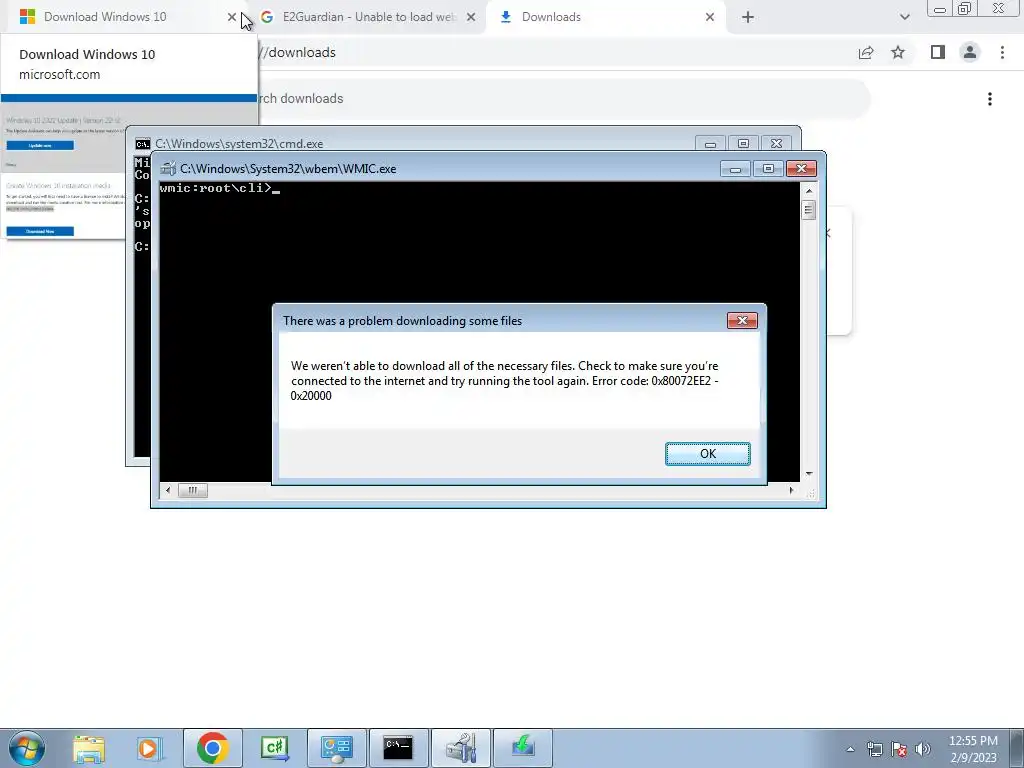This screenshot has height=768, width=1024.
Task: Click the green download arrow taskbar icon
Action: pos(523,748)
